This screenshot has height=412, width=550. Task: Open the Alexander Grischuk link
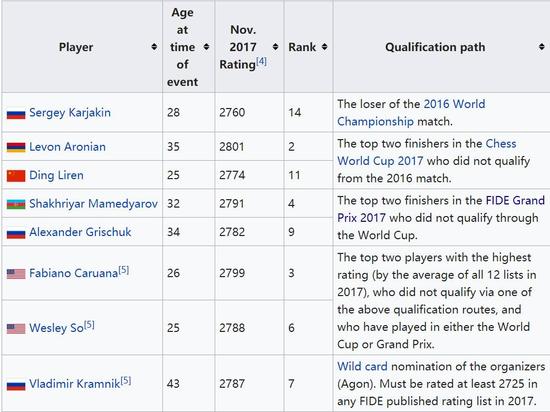[80, 232]
